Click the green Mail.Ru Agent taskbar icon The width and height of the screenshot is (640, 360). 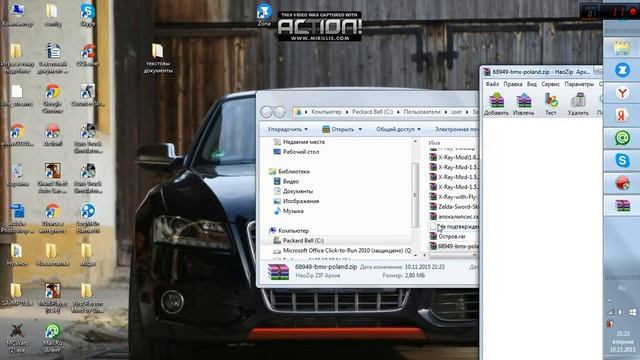tap(622, 138)
